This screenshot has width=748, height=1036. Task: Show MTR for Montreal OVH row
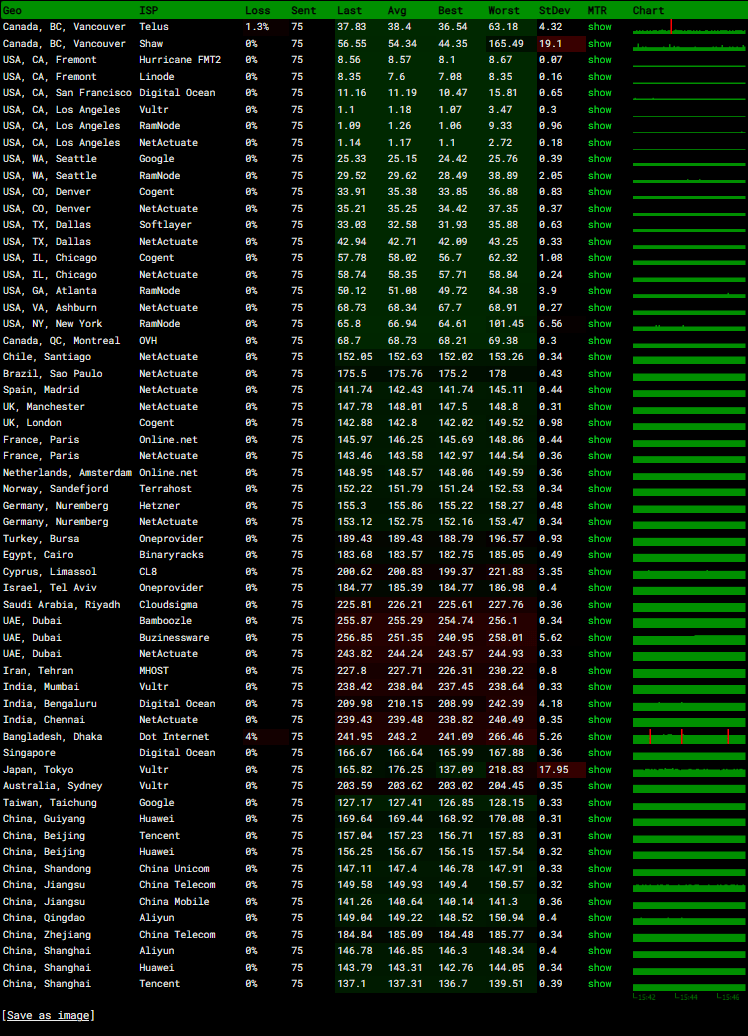pyautogui.click(x=599, y=341)
